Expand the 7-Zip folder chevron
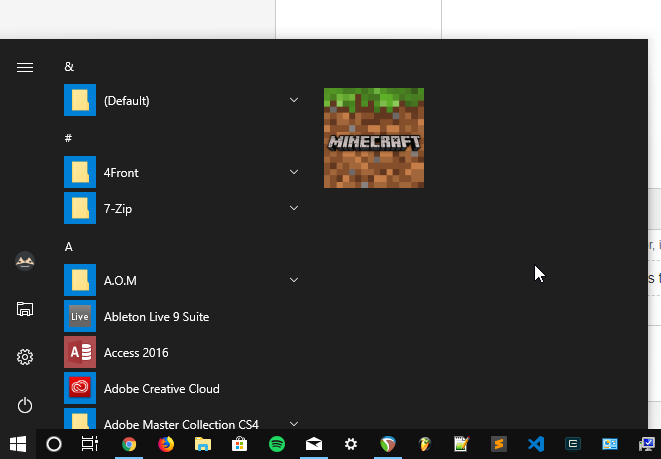Image resolution: width=661 pixels, height=459 pixels. point(294,208)
